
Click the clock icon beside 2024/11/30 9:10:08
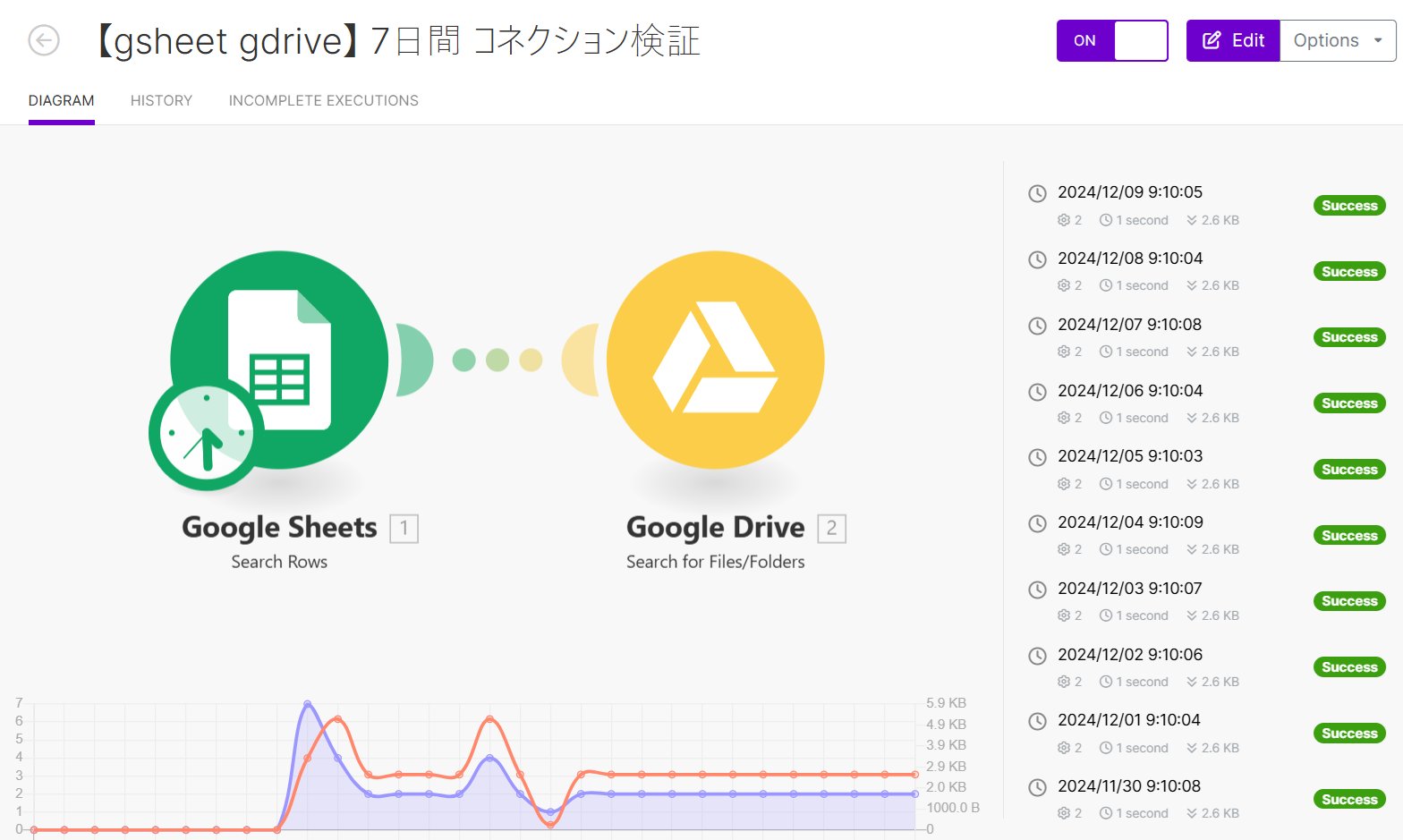pos(1037,787)
